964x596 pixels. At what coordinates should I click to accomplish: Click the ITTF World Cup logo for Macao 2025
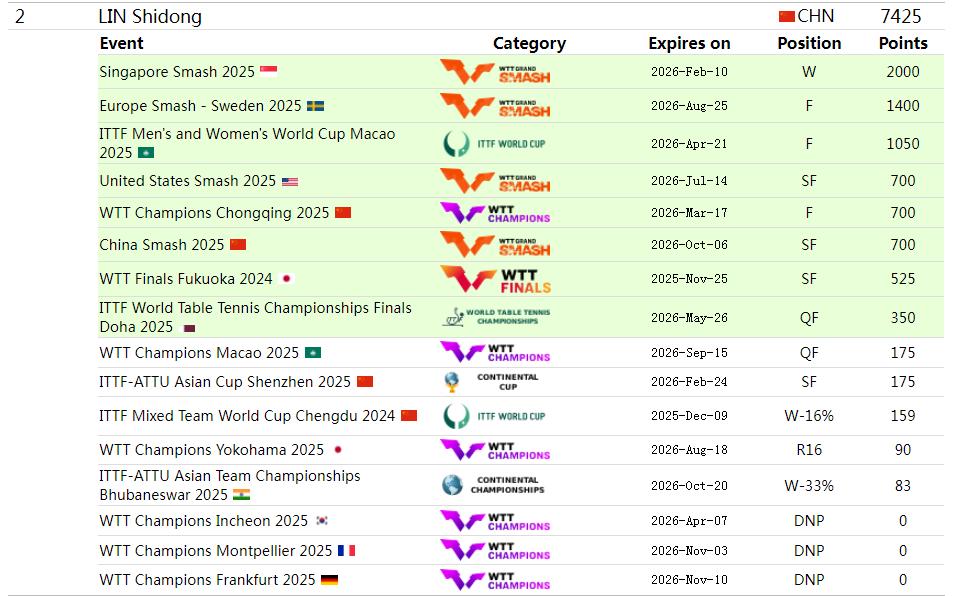click(495, 143)
